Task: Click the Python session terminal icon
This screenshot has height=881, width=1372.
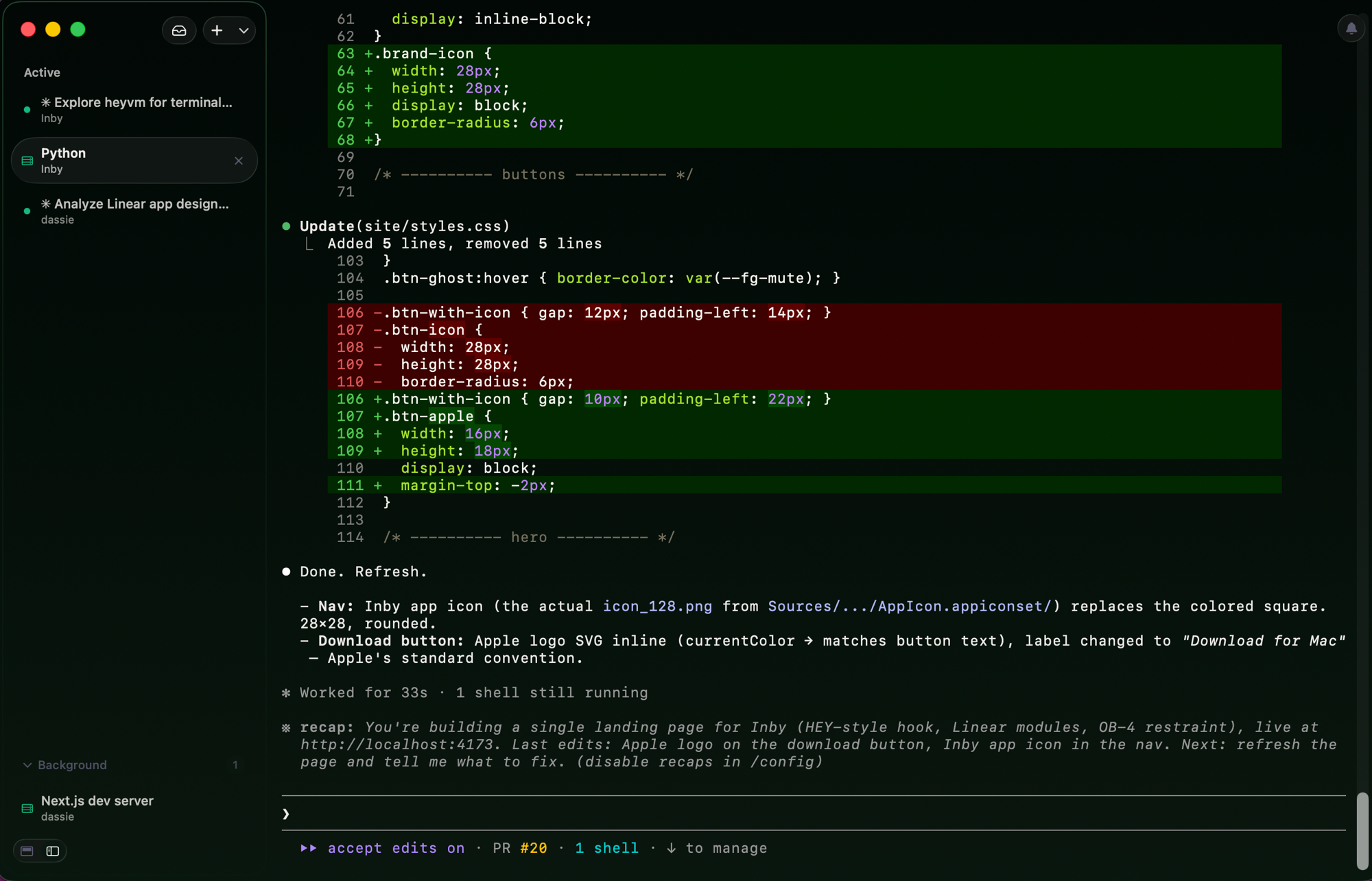Action: click(x=27, y=161)
